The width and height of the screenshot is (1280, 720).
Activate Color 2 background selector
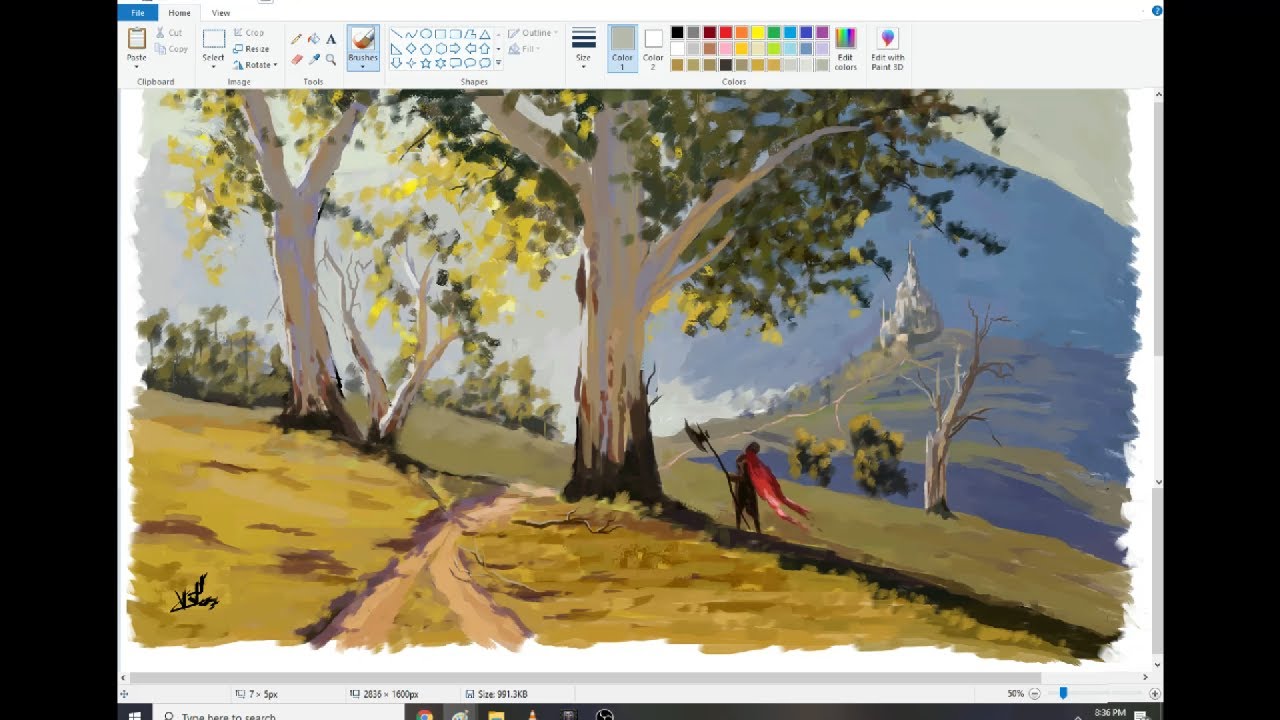pos(653,48)
